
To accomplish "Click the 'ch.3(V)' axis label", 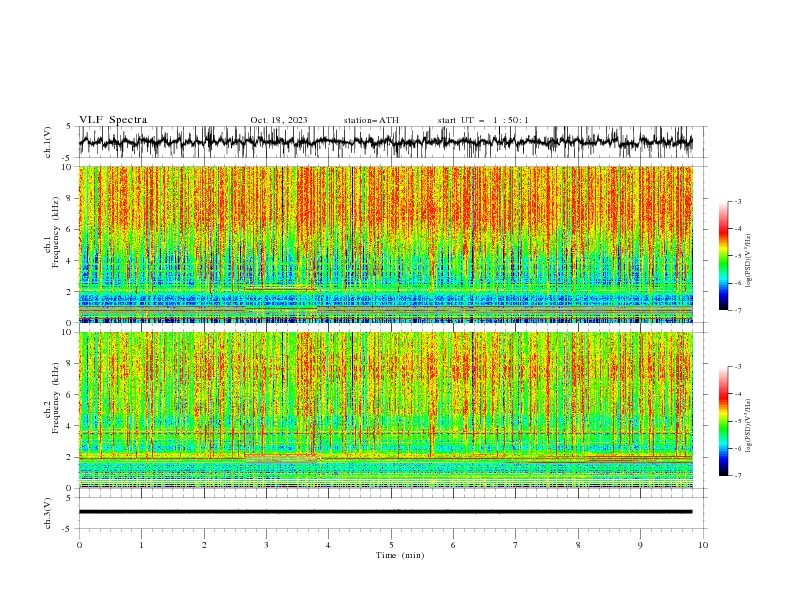I will (48, 513).
